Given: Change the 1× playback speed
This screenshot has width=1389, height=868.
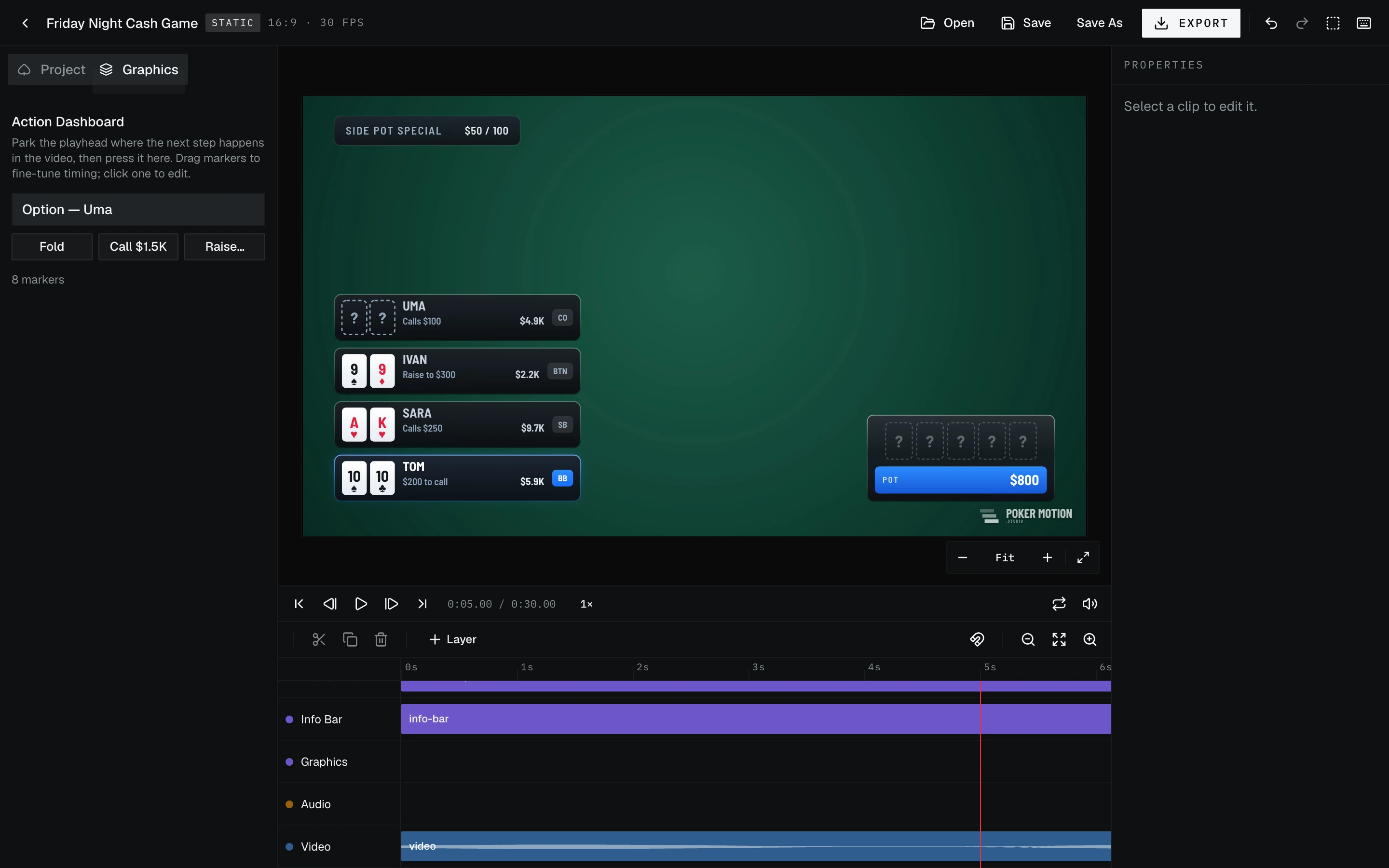Looking at the screenshot, I should pos(586,604).
